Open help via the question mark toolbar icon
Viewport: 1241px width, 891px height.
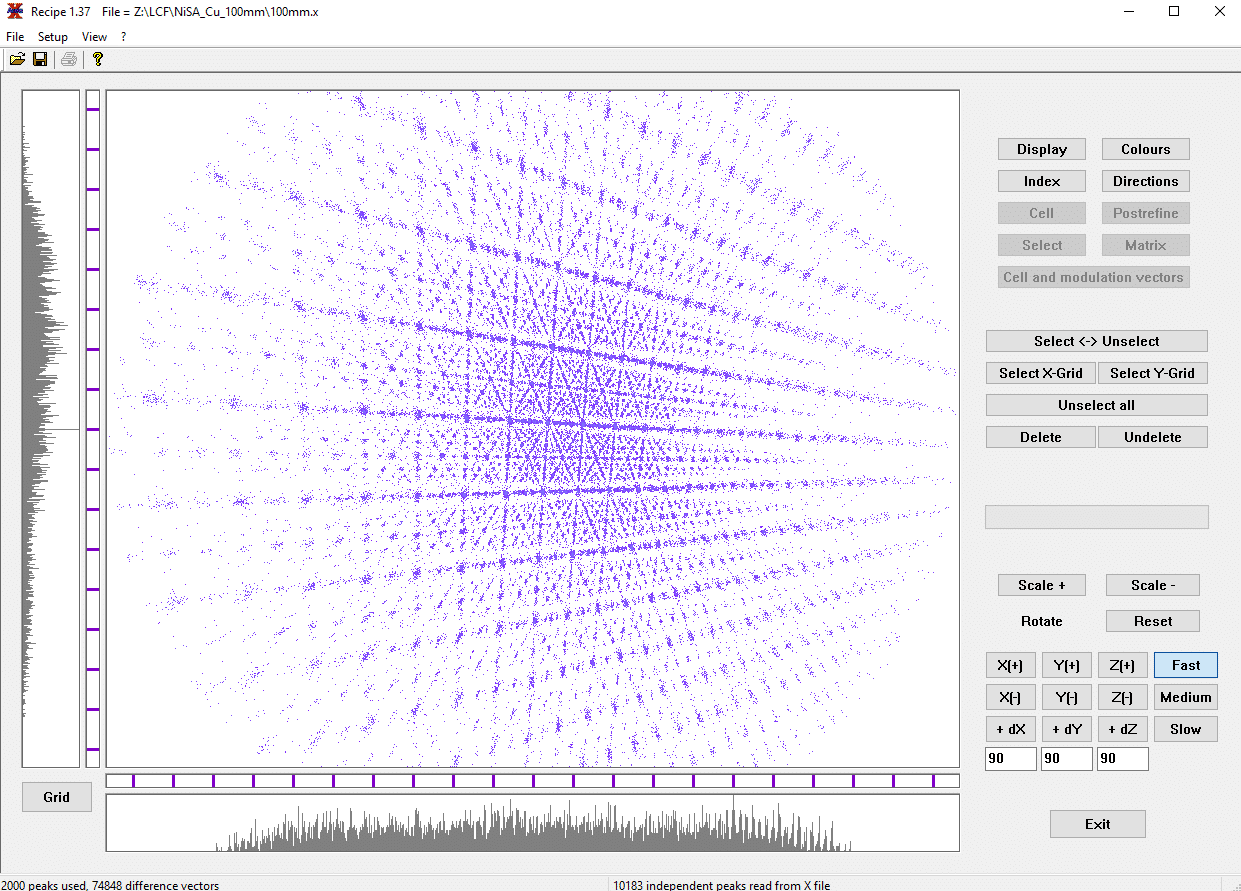(97, 59)
